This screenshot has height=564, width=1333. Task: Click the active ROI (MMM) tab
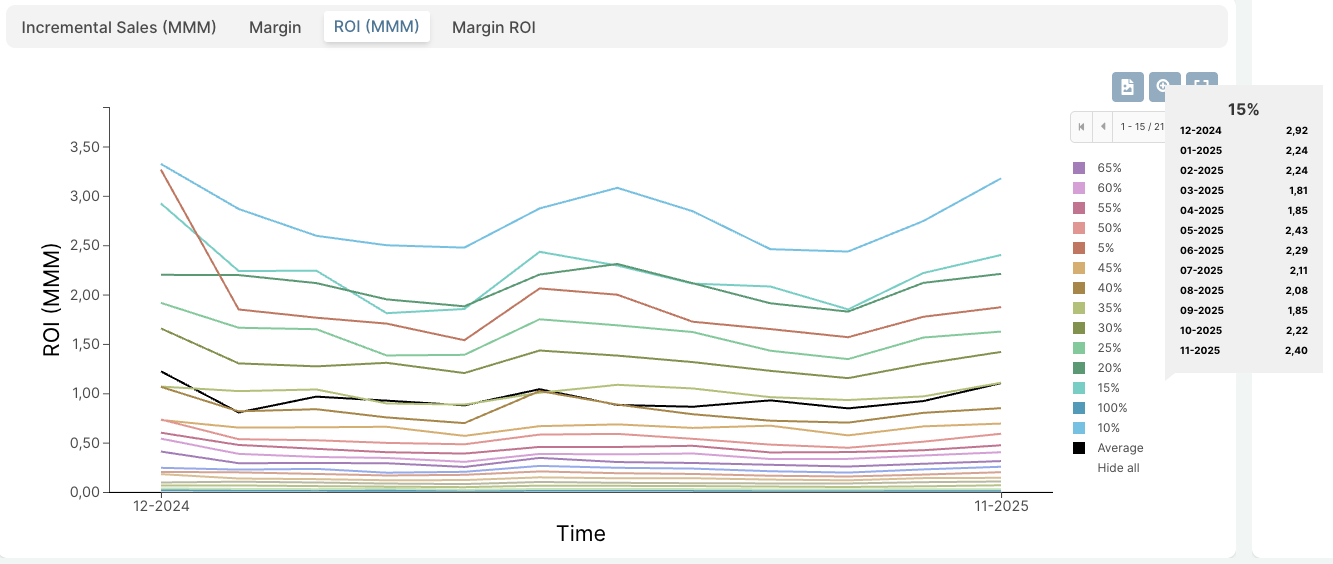377,27
